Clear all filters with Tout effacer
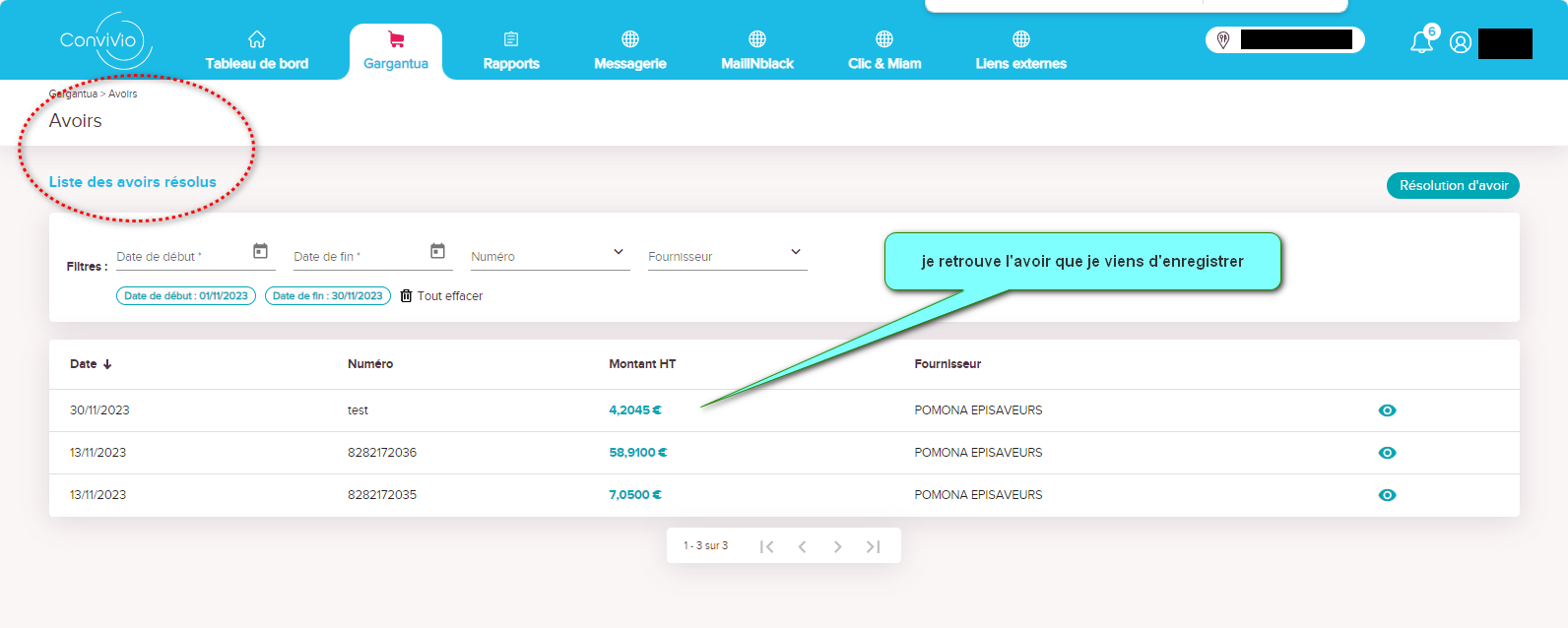This screenshot has height=628, width=1568. coord(441,295)
